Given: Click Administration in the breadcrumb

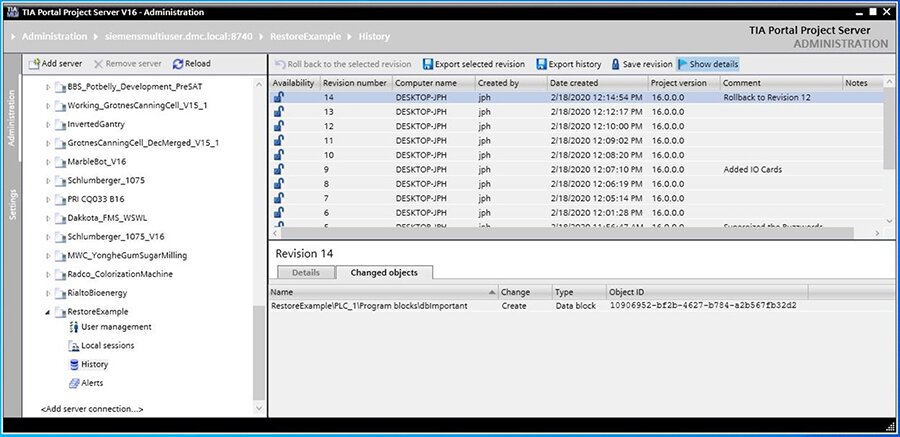Looking at the screenshot, I should 55,36.
